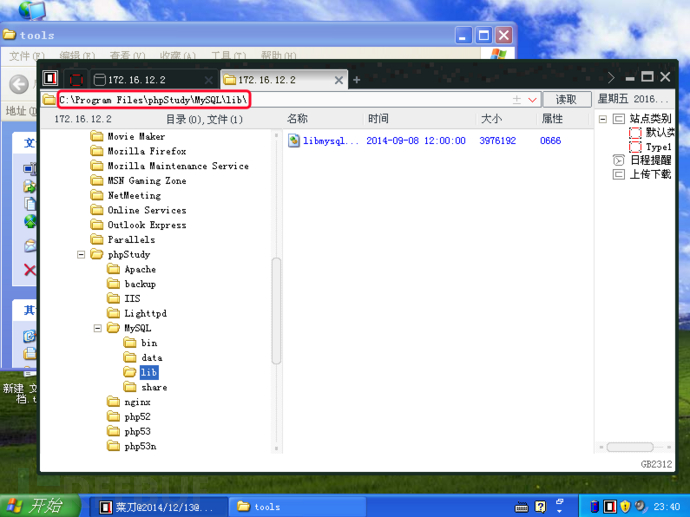This screenshot has height=517, width=690.
Task: Select the highlighted lib folder
Action: pos(149,372)
